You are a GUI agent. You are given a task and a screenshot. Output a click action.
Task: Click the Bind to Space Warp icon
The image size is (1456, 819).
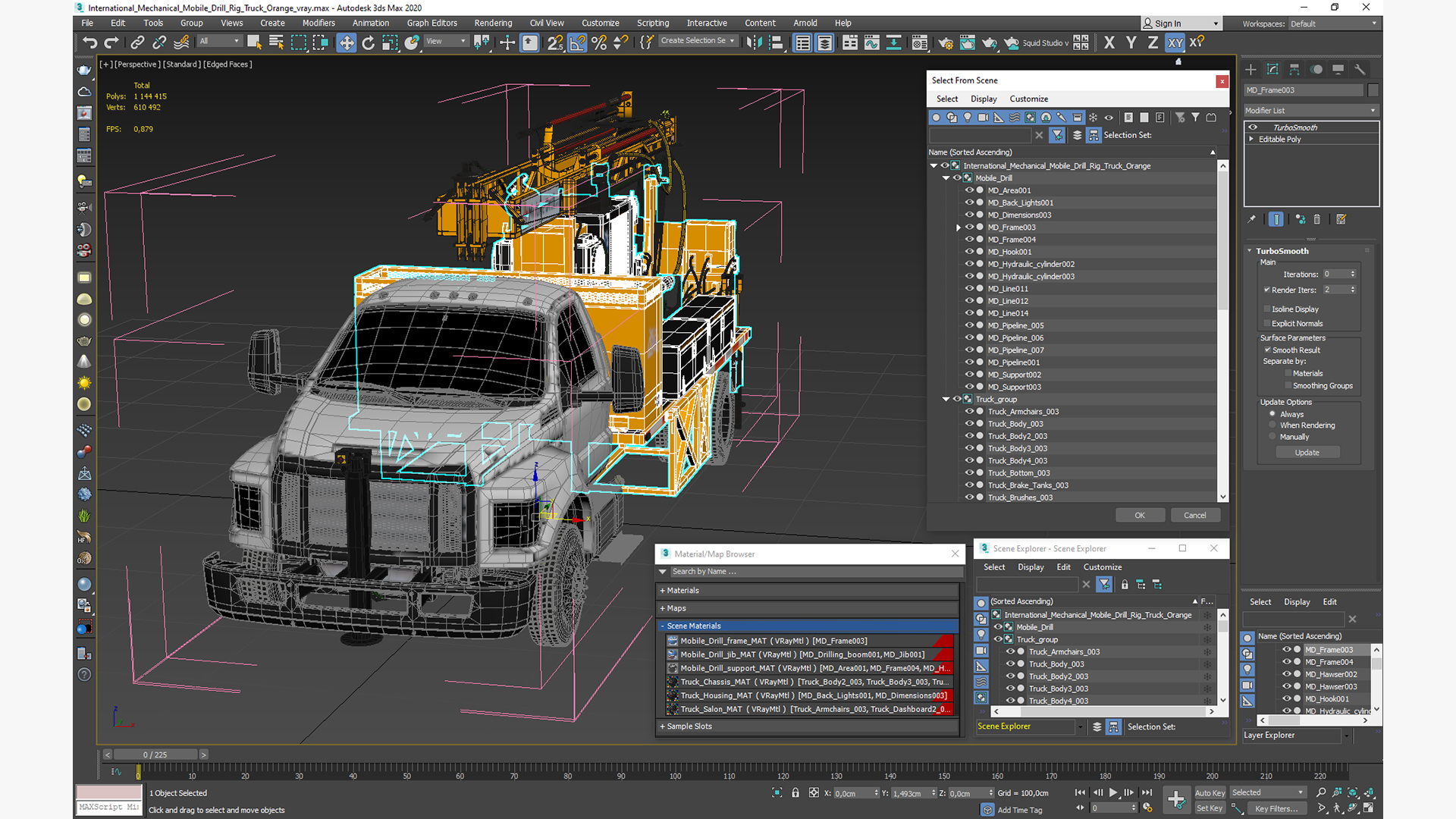pyautogui.click(x=181, y=42)
